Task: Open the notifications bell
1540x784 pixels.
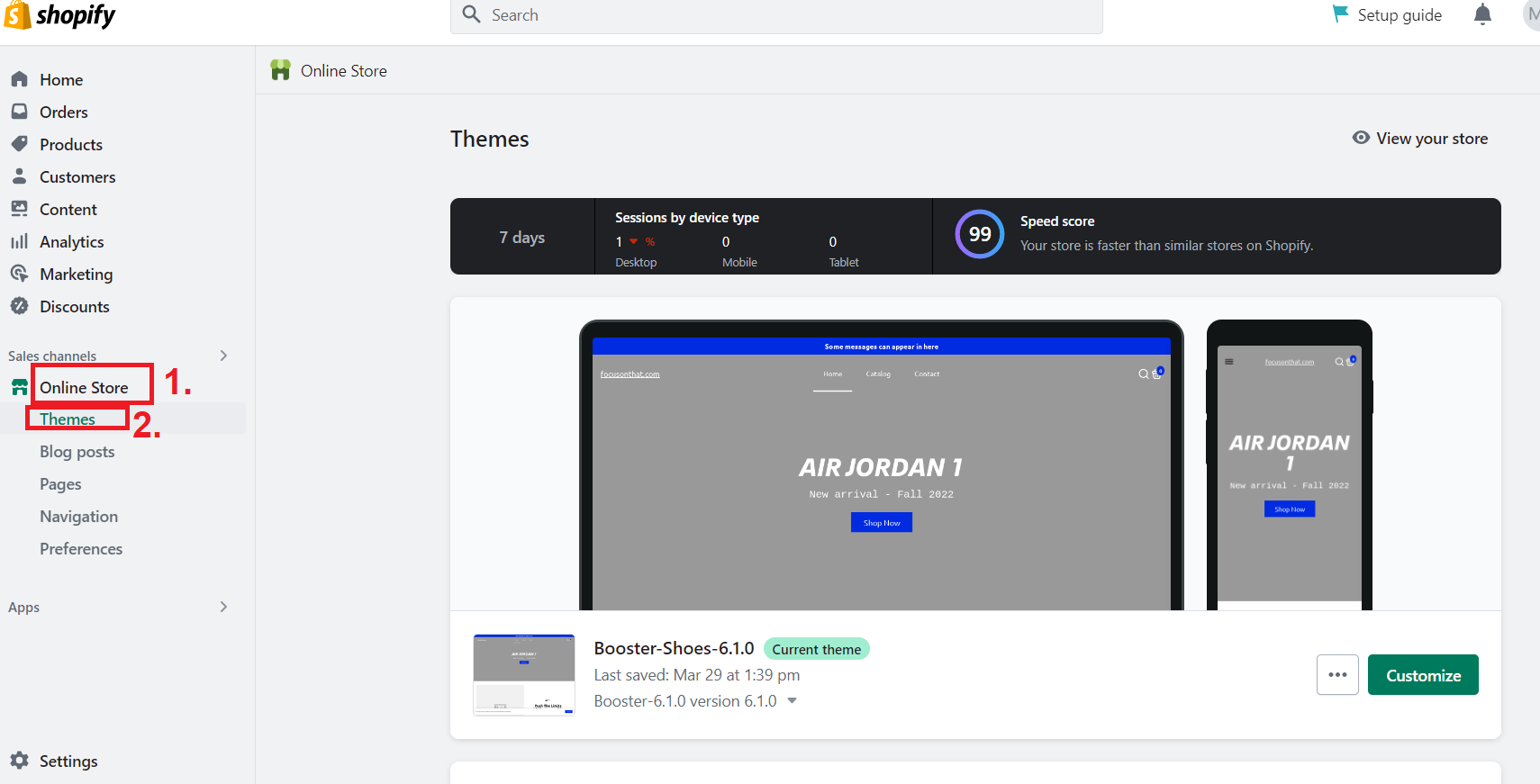Action: coord(1482,14)
